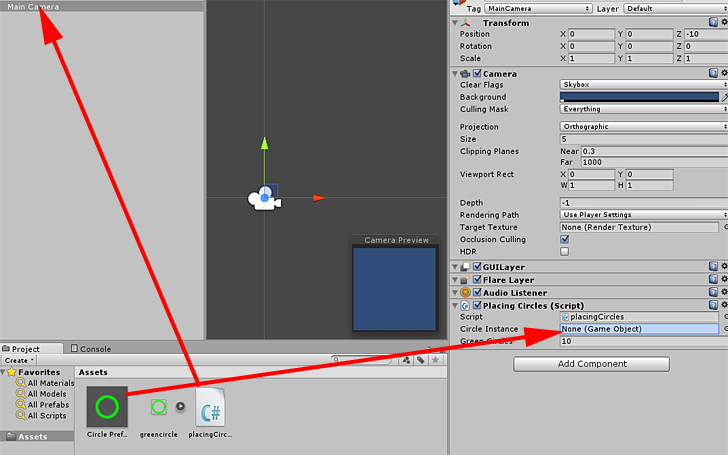Collapse the Transform component foldout
The image size is (728, 455).
pos(456,22)
